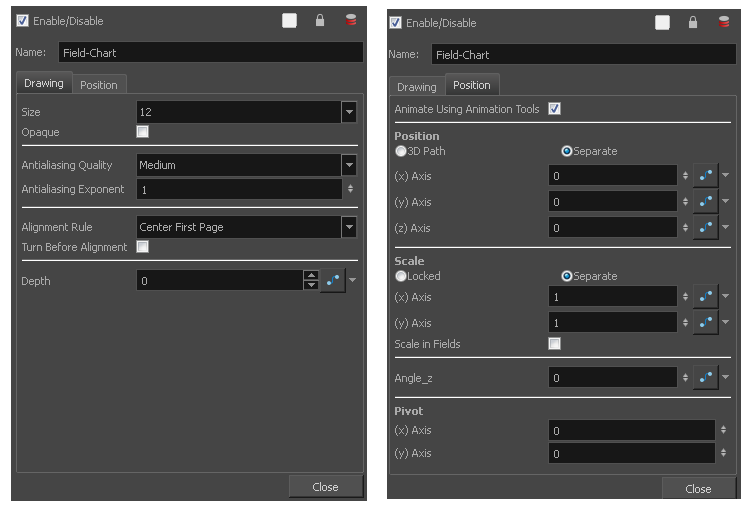753x513 pixels.
Task: Switch to Drawing tab in right panel
Action: click(417, 87)
